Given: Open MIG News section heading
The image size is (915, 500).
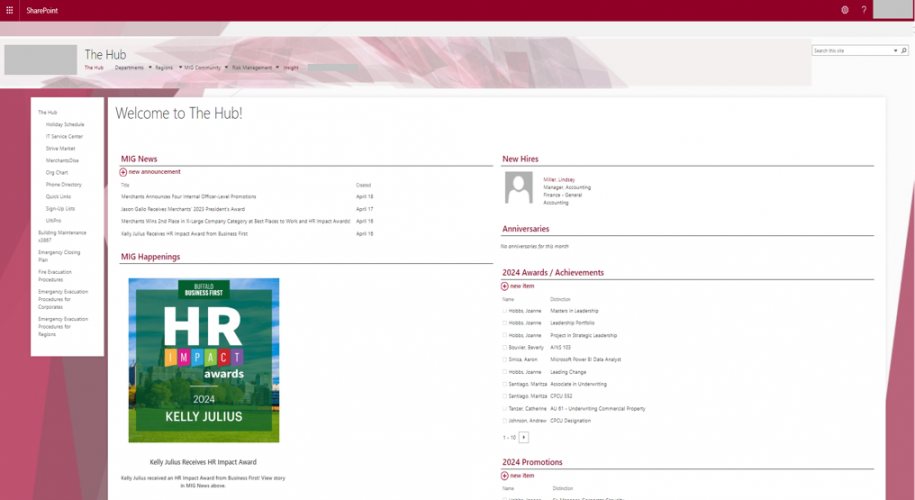Looking at the screenshot, I should (x=139, y=159).
